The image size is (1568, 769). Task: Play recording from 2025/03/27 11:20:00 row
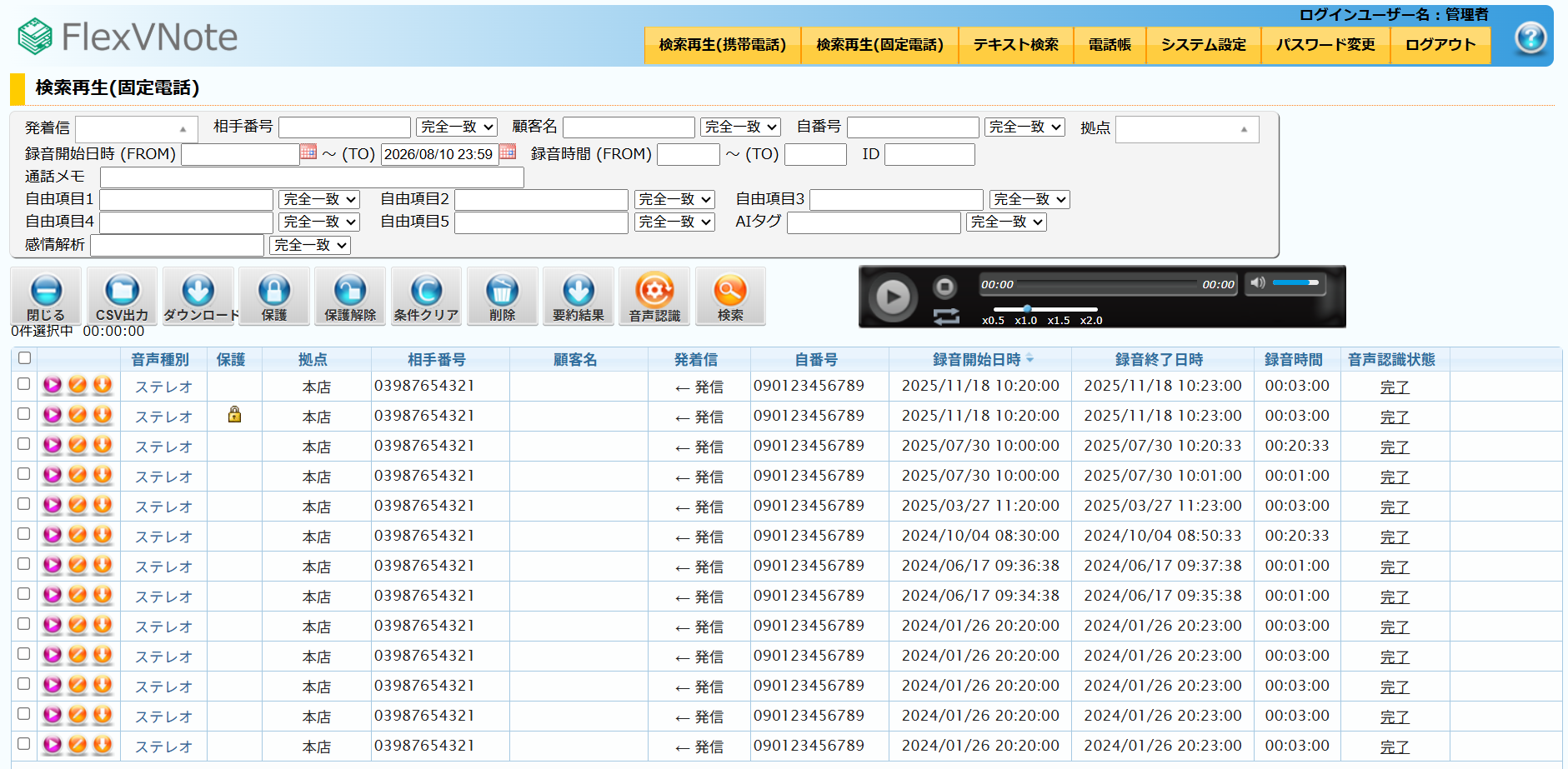point(53,505)
